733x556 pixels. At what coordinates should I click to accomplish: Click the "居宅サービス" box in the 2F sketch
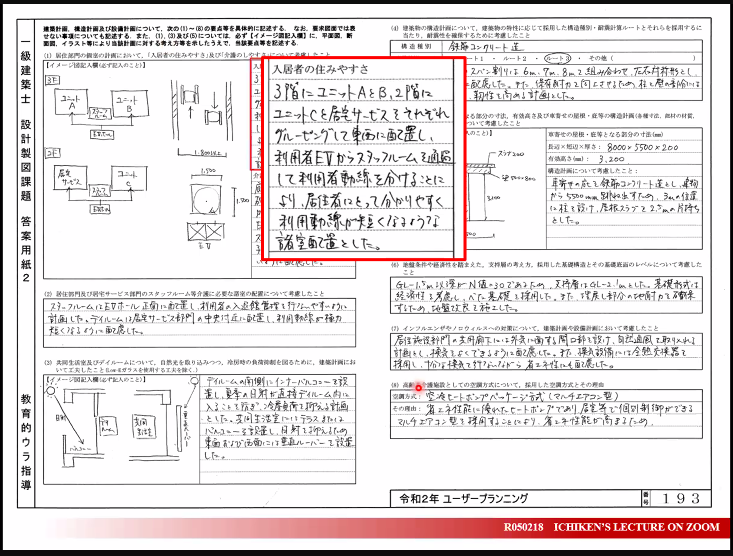[x=70, y=178]
